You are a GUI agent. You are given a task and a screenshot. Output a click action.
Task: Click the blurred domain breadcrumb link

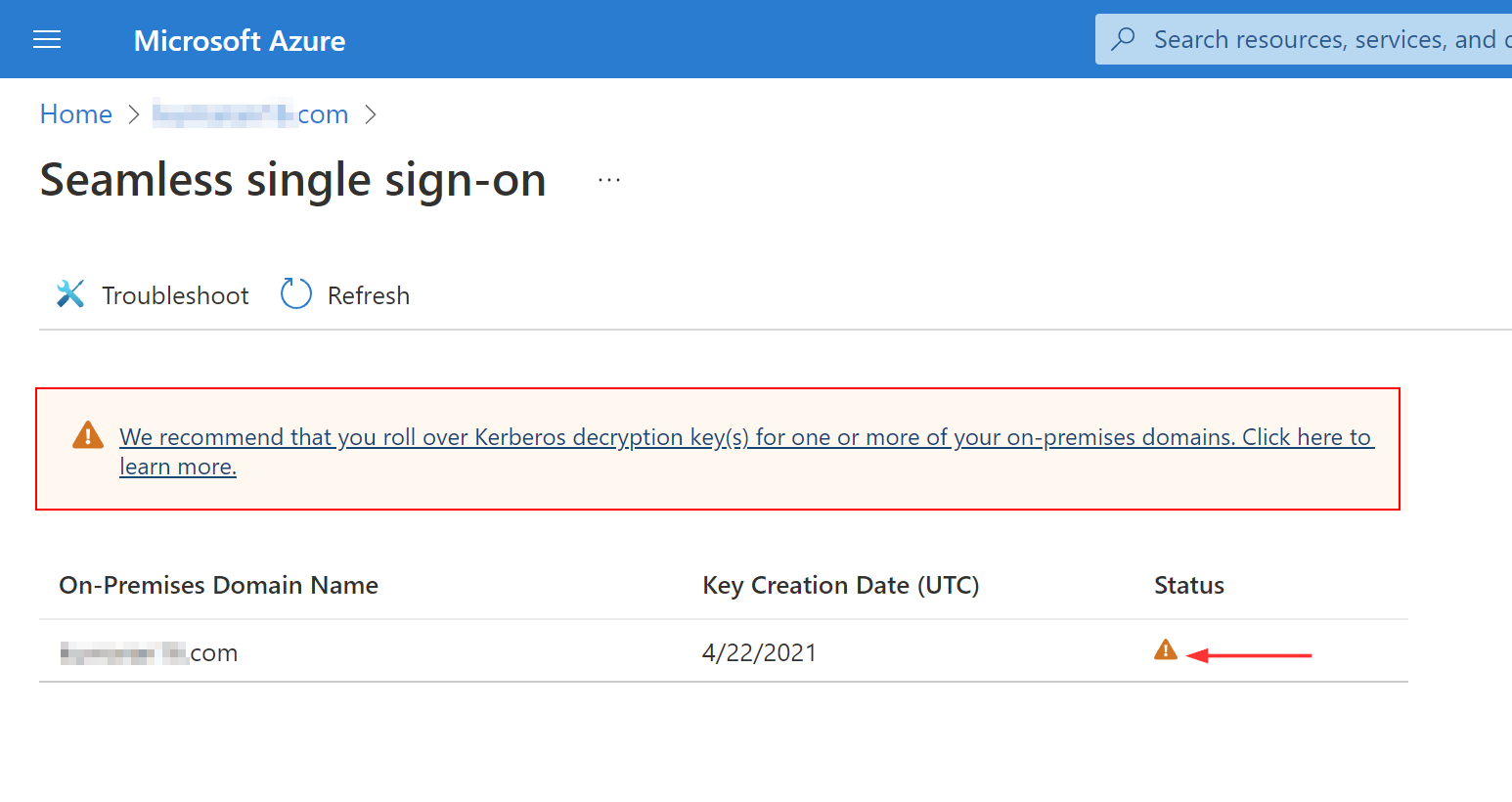click(249, 113)
